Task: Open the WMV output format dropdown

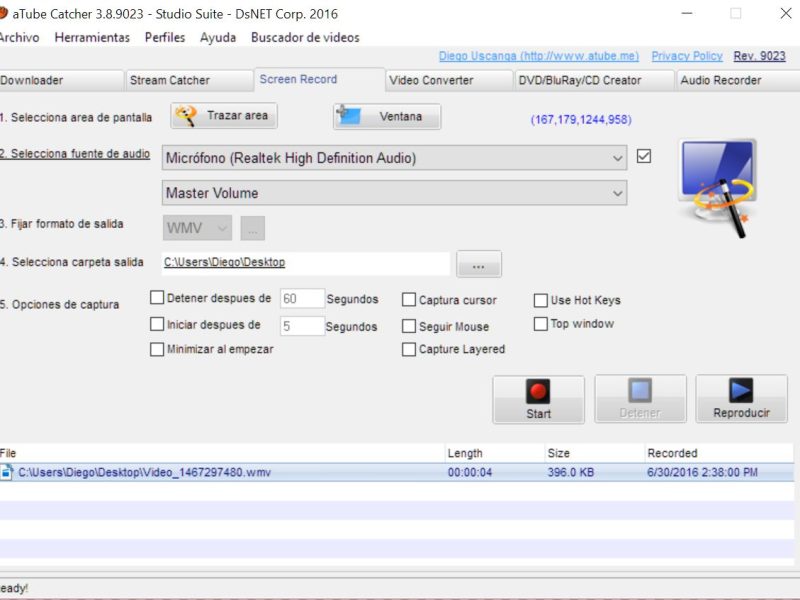Action: (197, 228)
